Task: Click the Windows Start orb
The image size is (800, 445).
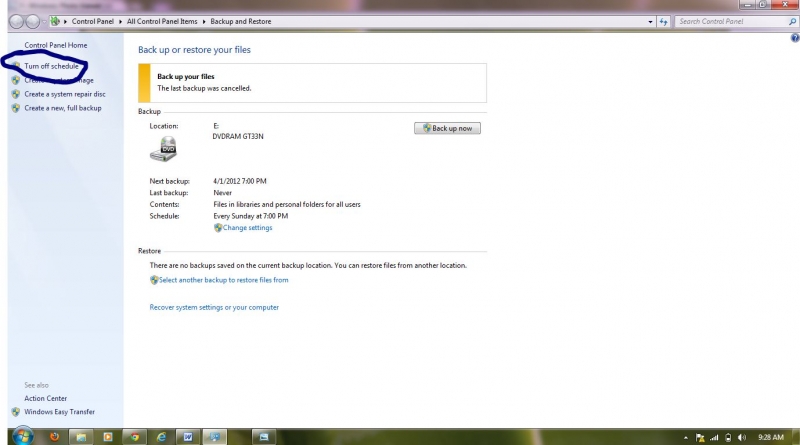Action: 22,436
